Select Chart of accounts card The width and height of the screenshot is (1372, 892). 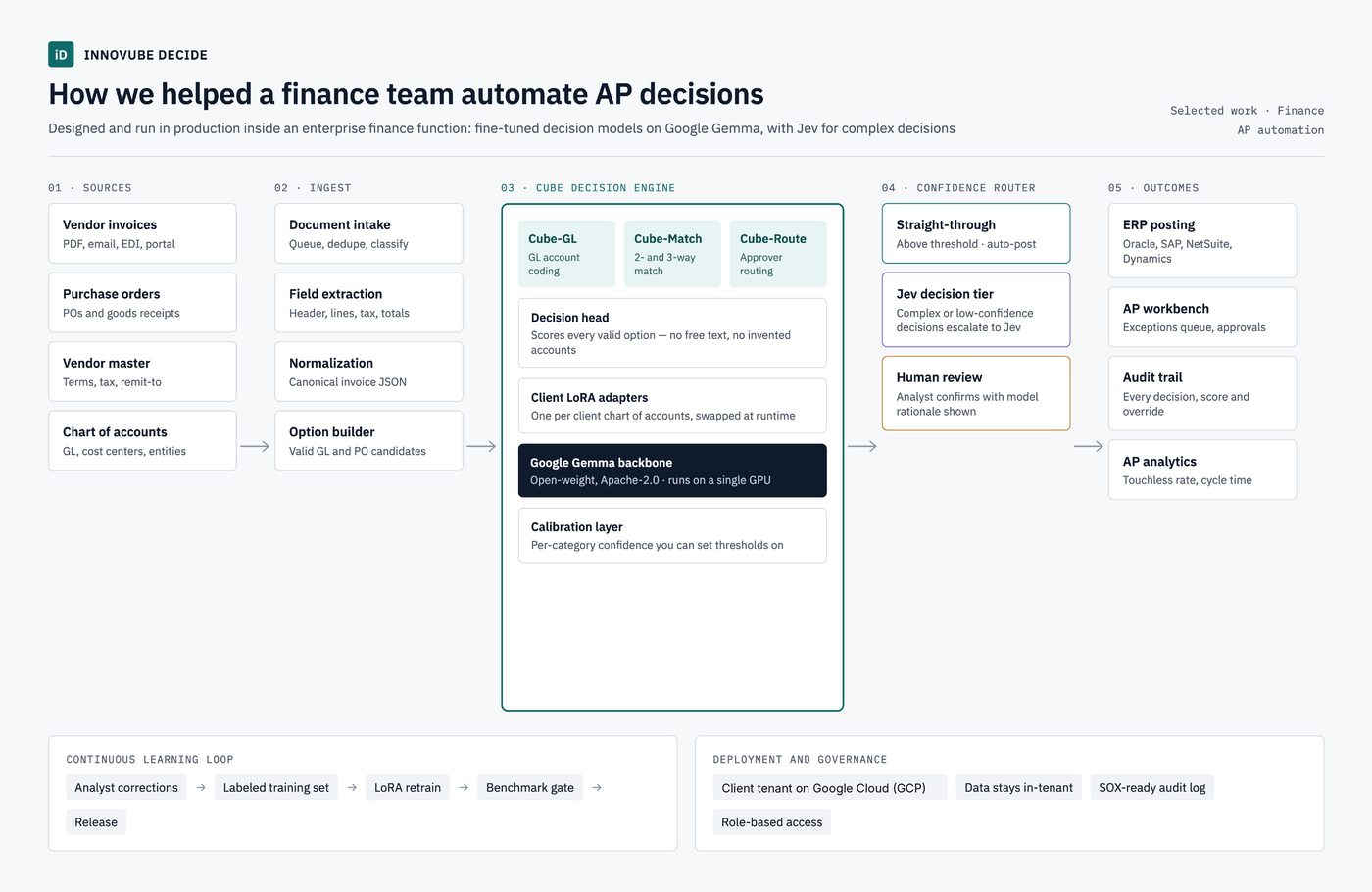pos(142,440)
